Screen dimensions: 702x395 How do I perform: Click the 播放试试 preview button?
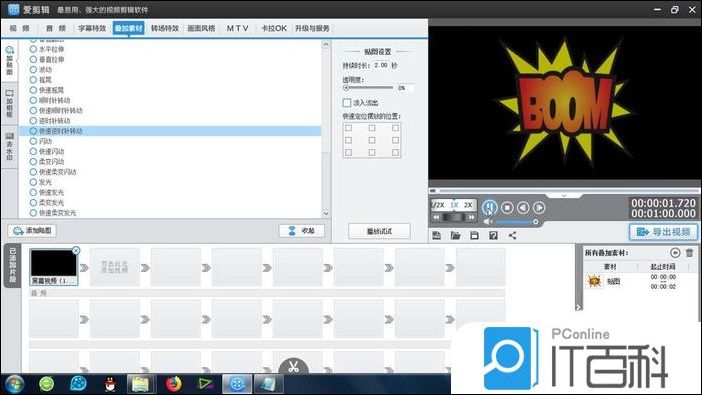[x=379, y=231]
